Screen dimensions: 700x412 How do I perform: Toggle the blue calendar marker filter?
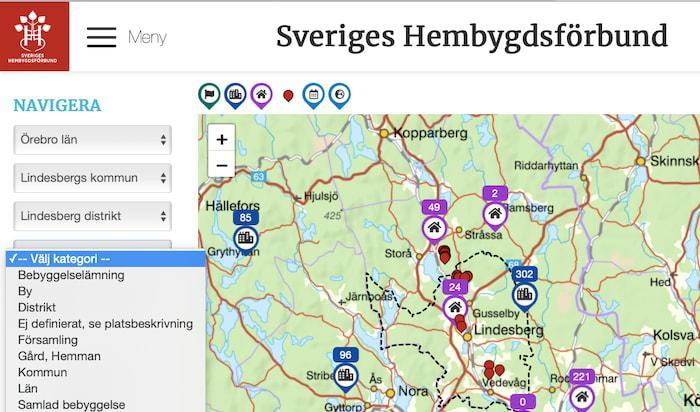313,95
